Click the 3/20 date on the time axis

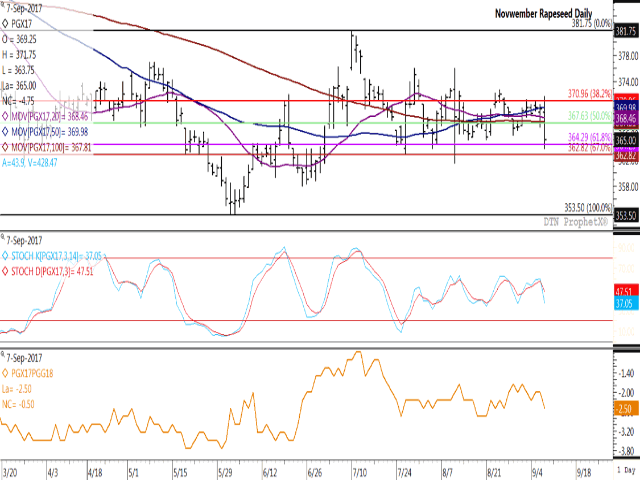(10, 473)
